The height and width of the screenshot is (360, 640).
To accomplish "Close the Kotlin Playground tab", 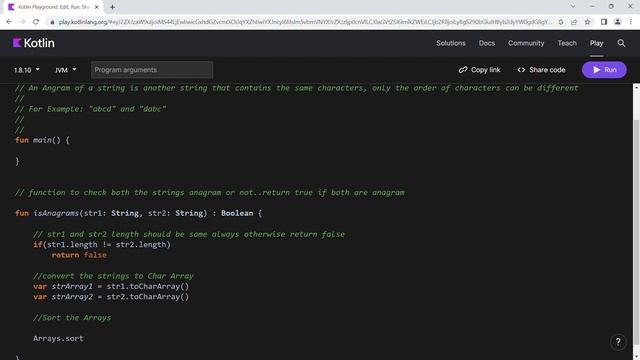I will [x=97, y=7].
